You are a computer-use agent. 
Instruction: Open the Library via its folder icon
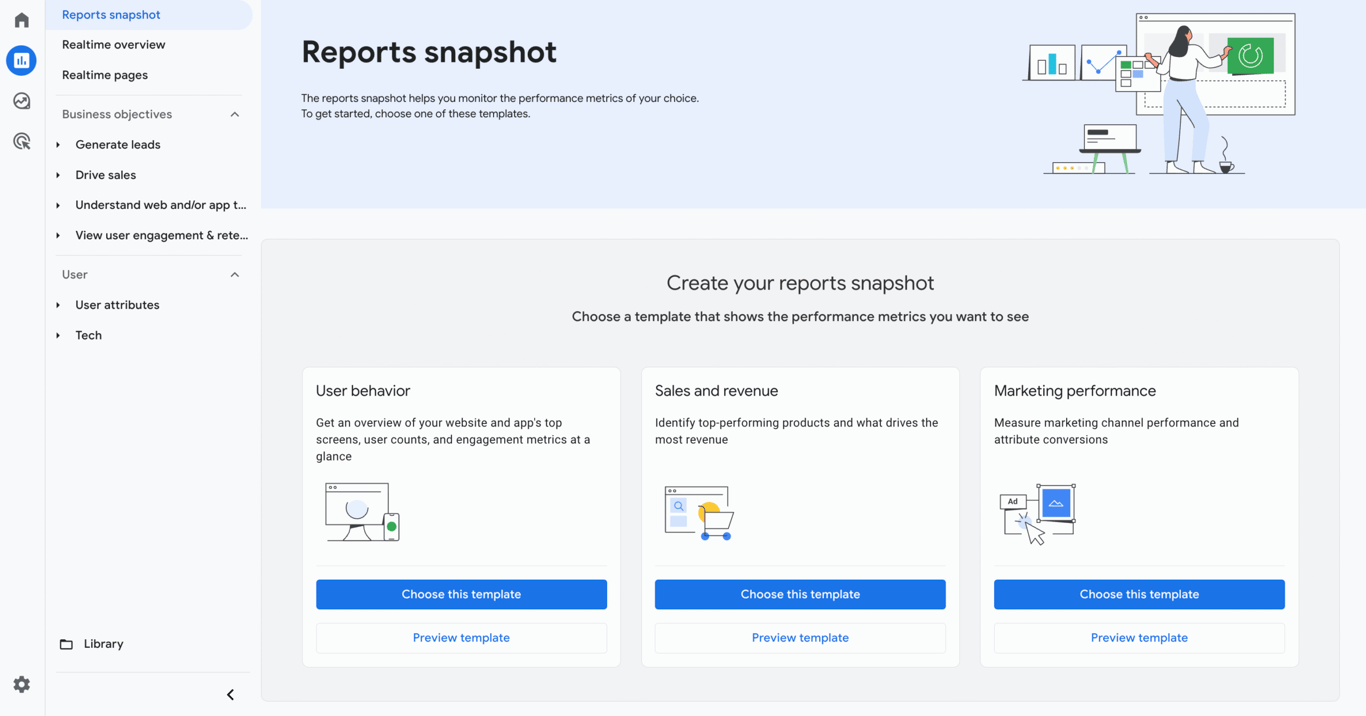click(x=65, y=643)
